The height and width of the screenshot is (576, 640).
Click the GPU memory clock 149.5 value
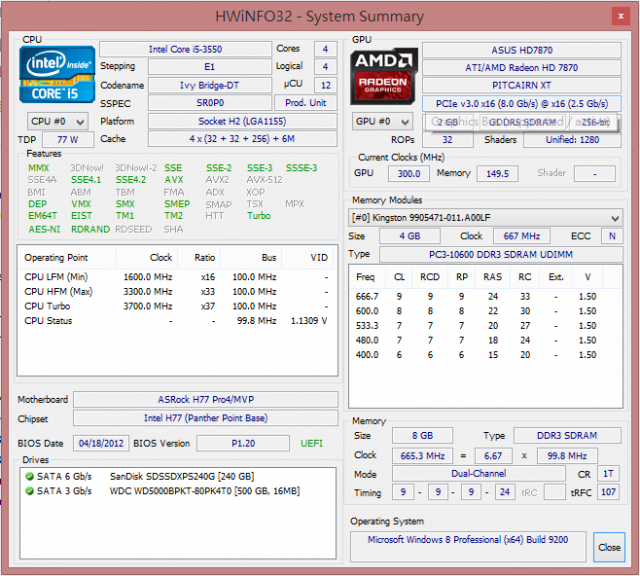point(497,173)
